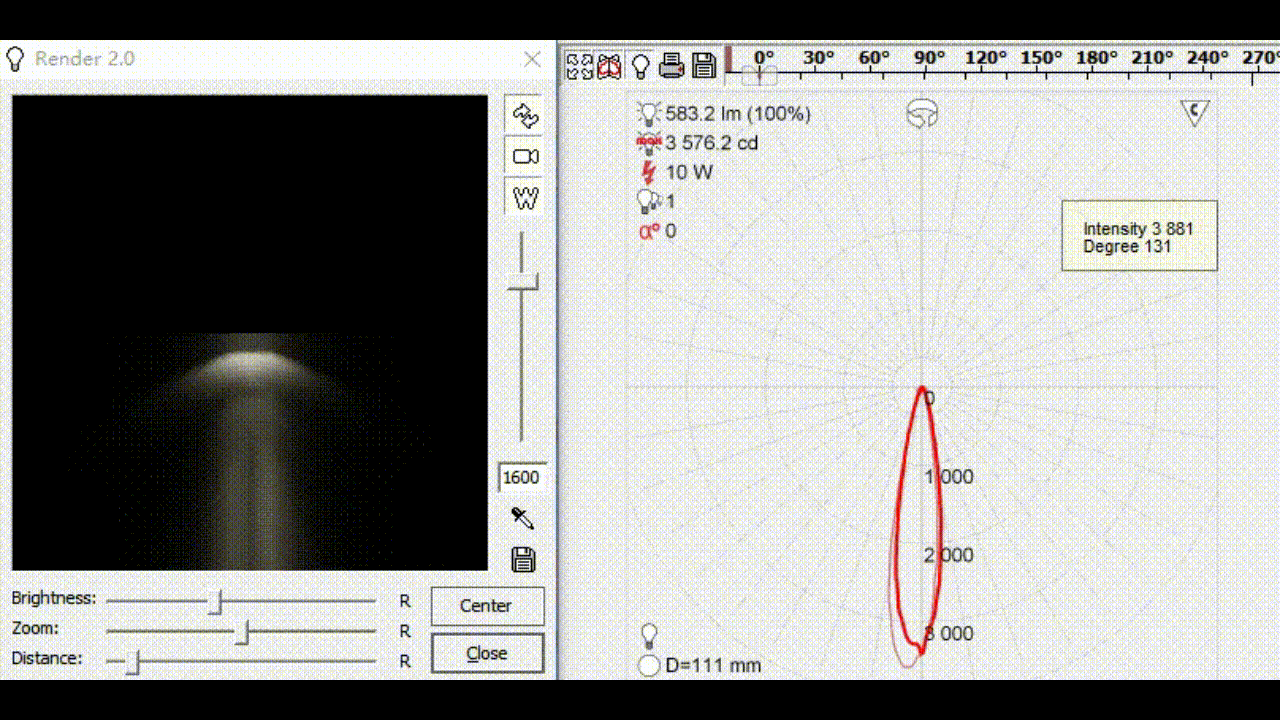Click the rotate view icon in Render window
This screenshot has height=720, width=1280.
(525, 115)
